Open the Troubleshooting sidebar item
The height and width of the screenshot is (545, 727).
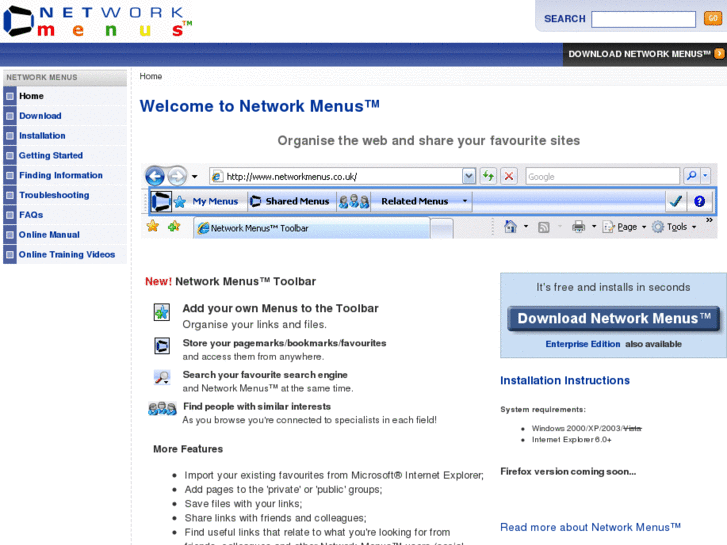tap(54, 195)
